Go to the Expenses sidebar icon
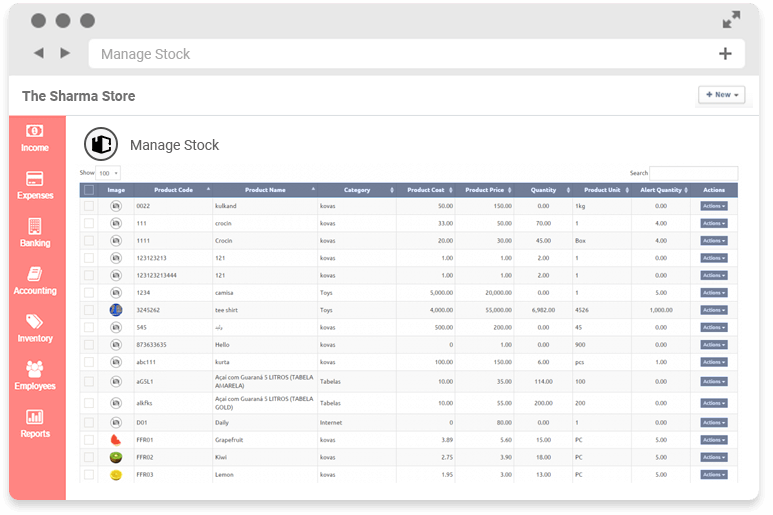 (35, 179)
